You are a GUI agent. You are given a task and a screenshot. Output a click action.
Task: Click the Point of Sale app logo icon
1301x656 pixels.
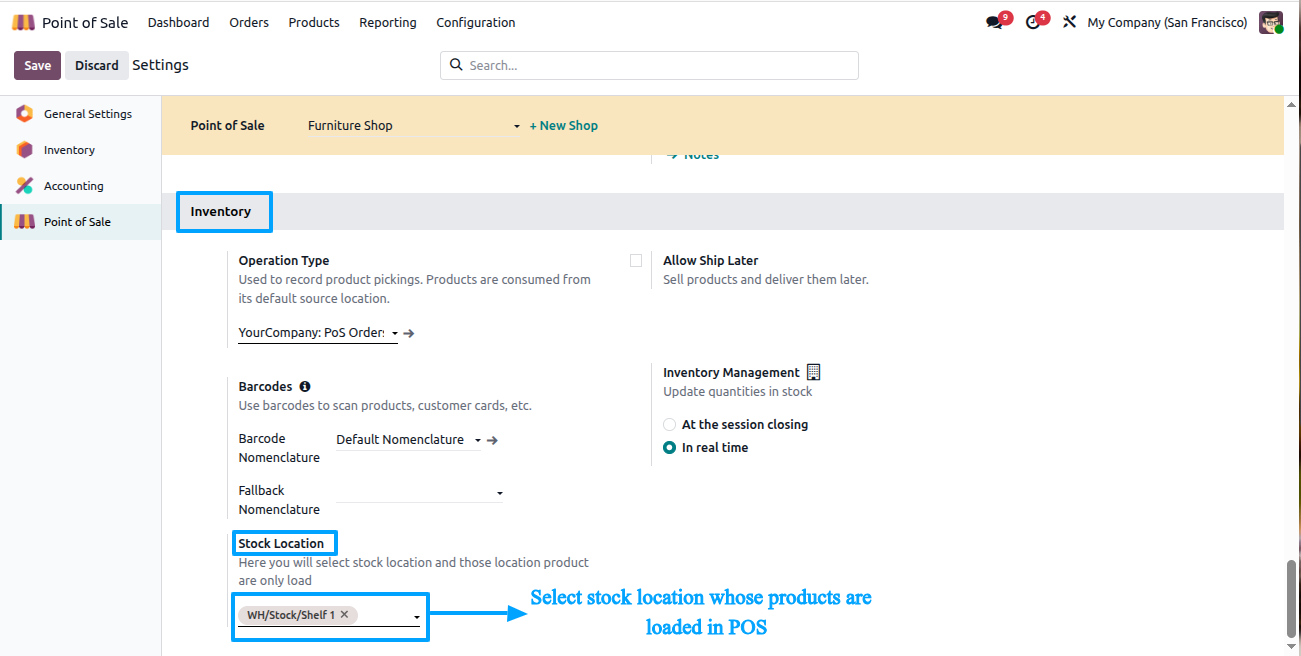click(x=24, y=22)
